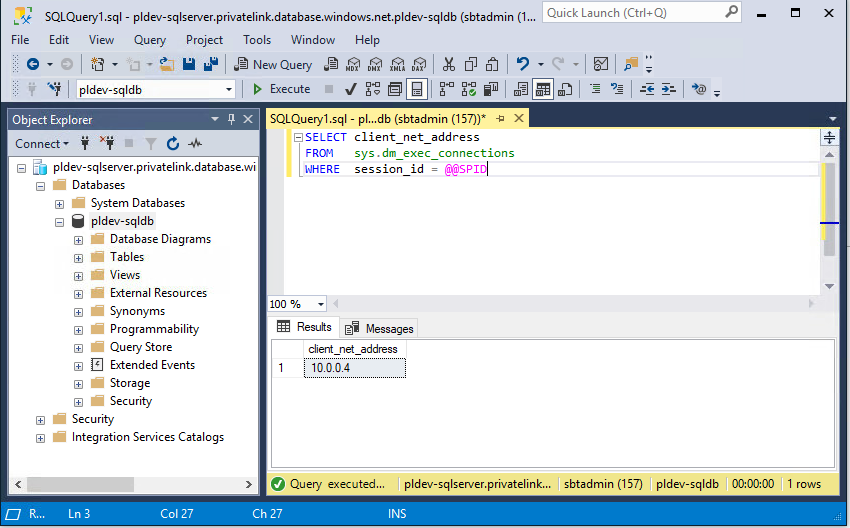Open the Connect dropdown in Object Explorer
Viewport: 850px width, 528px height.
click(x=42, y=144)
